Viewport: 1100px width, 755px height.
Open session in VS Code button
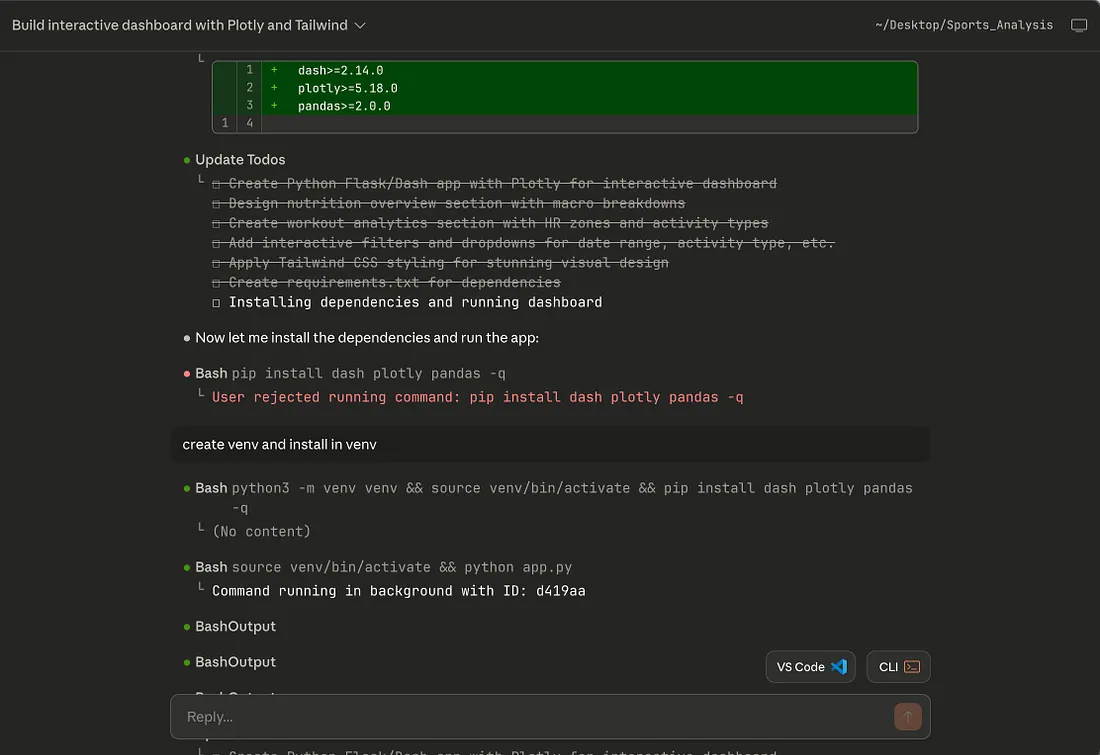[811, 667]
